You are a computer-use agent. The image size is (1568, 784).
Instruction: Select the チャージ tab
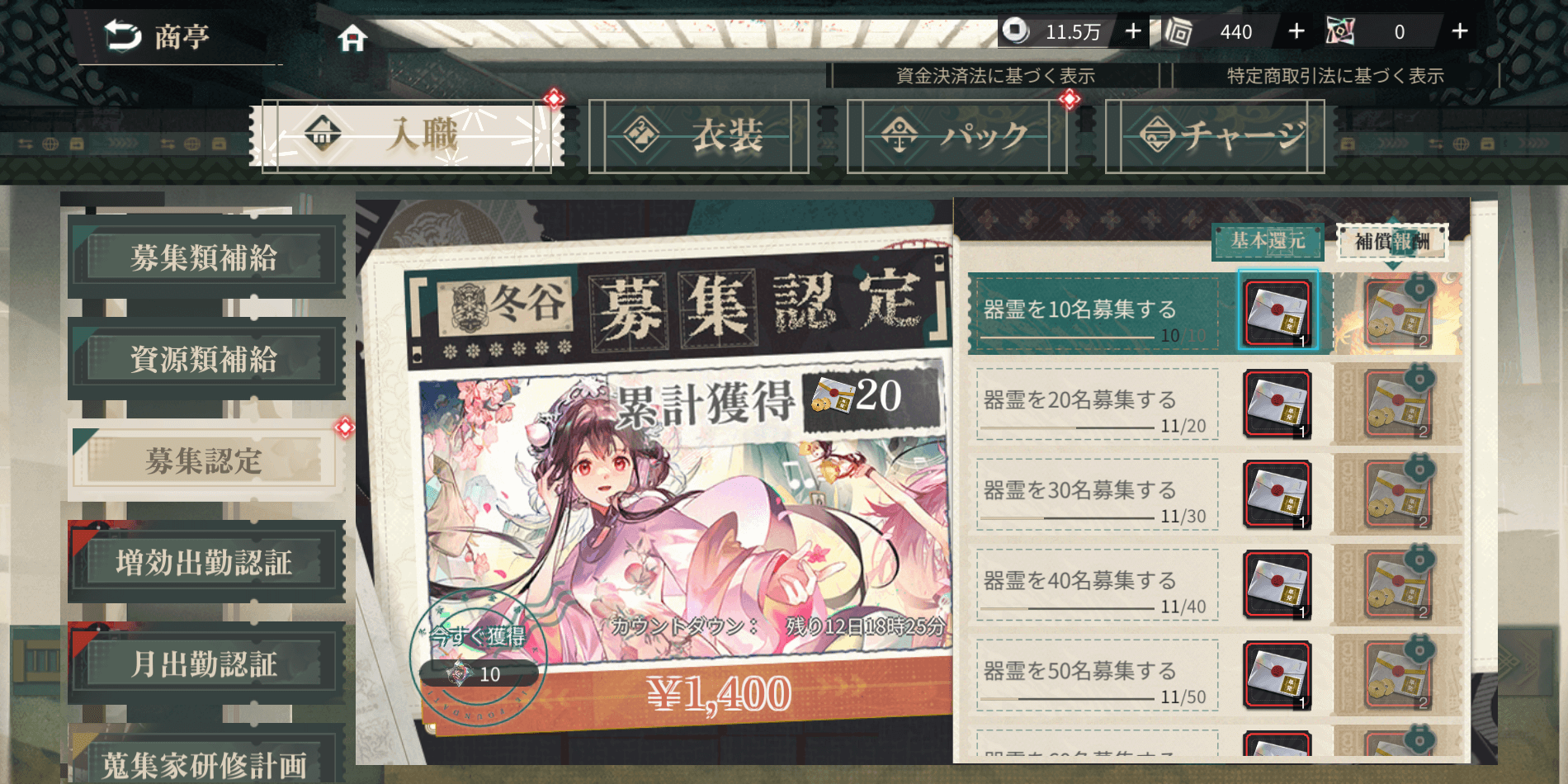point(1215,136)
